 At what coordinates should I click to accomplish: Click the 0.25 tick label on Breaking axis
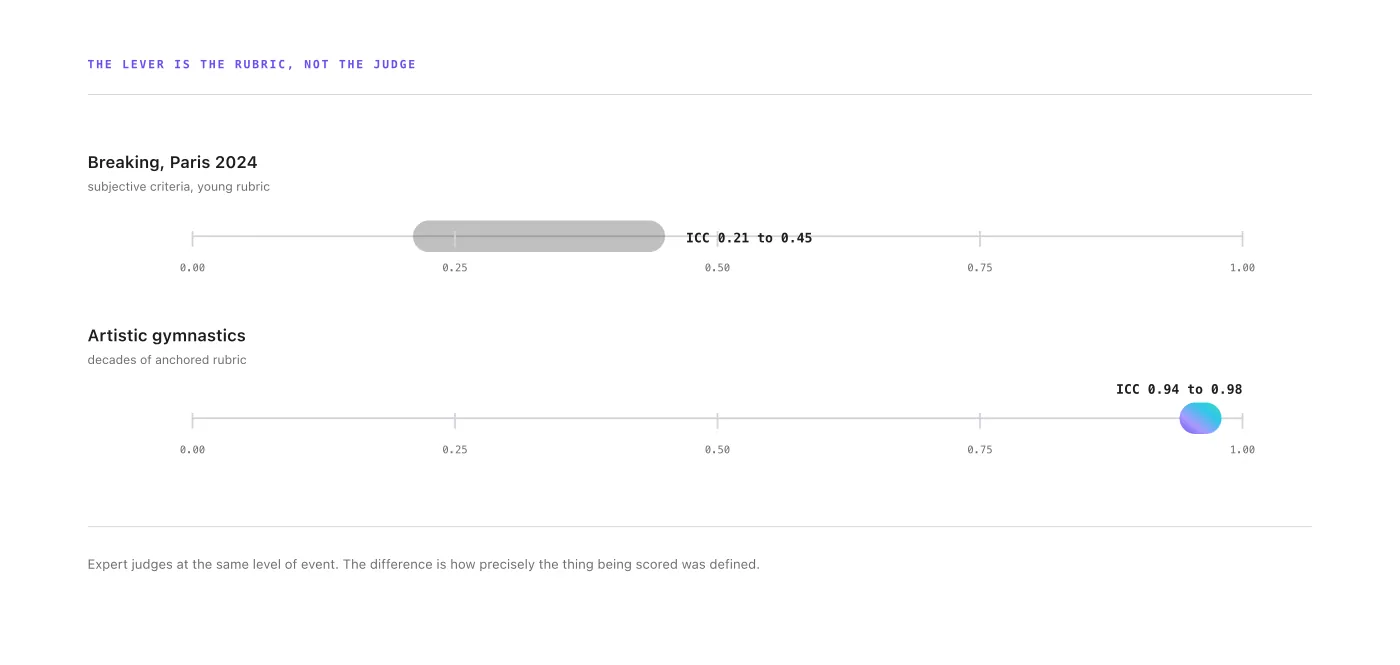455,268
